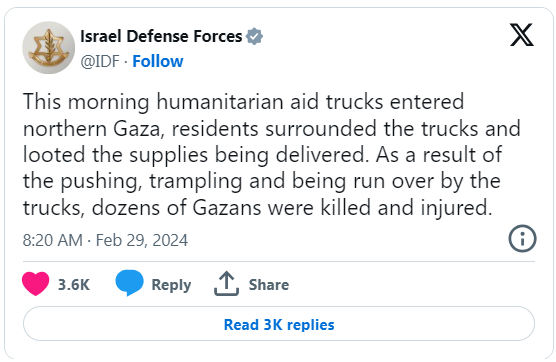The image size is (556, 362).
Task: Open the X logo link
Action: click(521, 35)
